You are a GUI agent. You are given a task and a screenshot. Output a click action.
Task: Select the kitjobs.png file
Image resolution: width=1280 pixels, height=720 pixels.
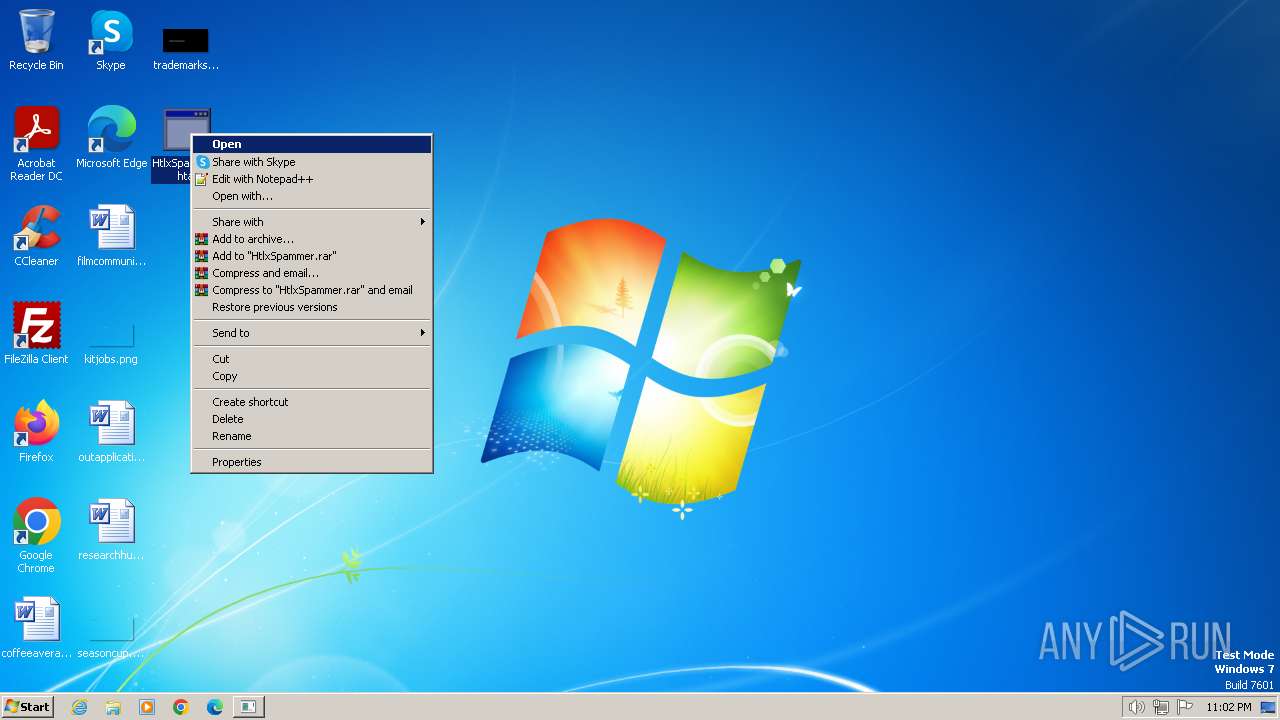[x=111, y=342]
